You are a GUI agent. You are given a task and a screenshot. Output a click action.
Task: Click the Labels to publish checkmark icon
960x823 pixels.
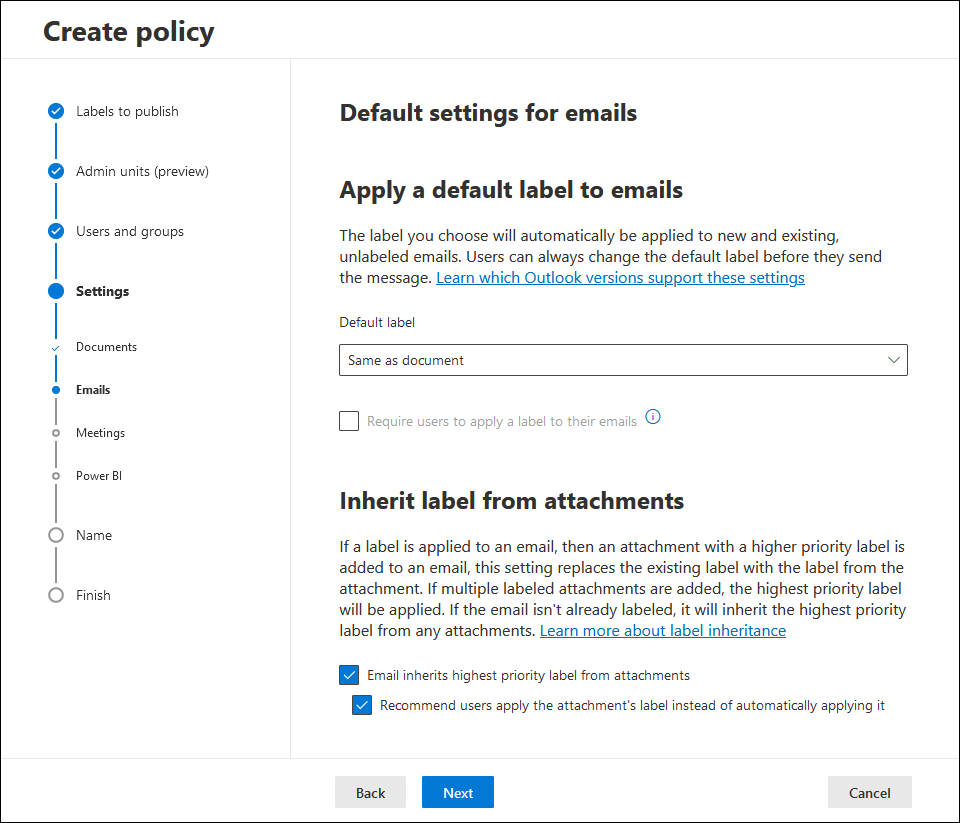56,111
